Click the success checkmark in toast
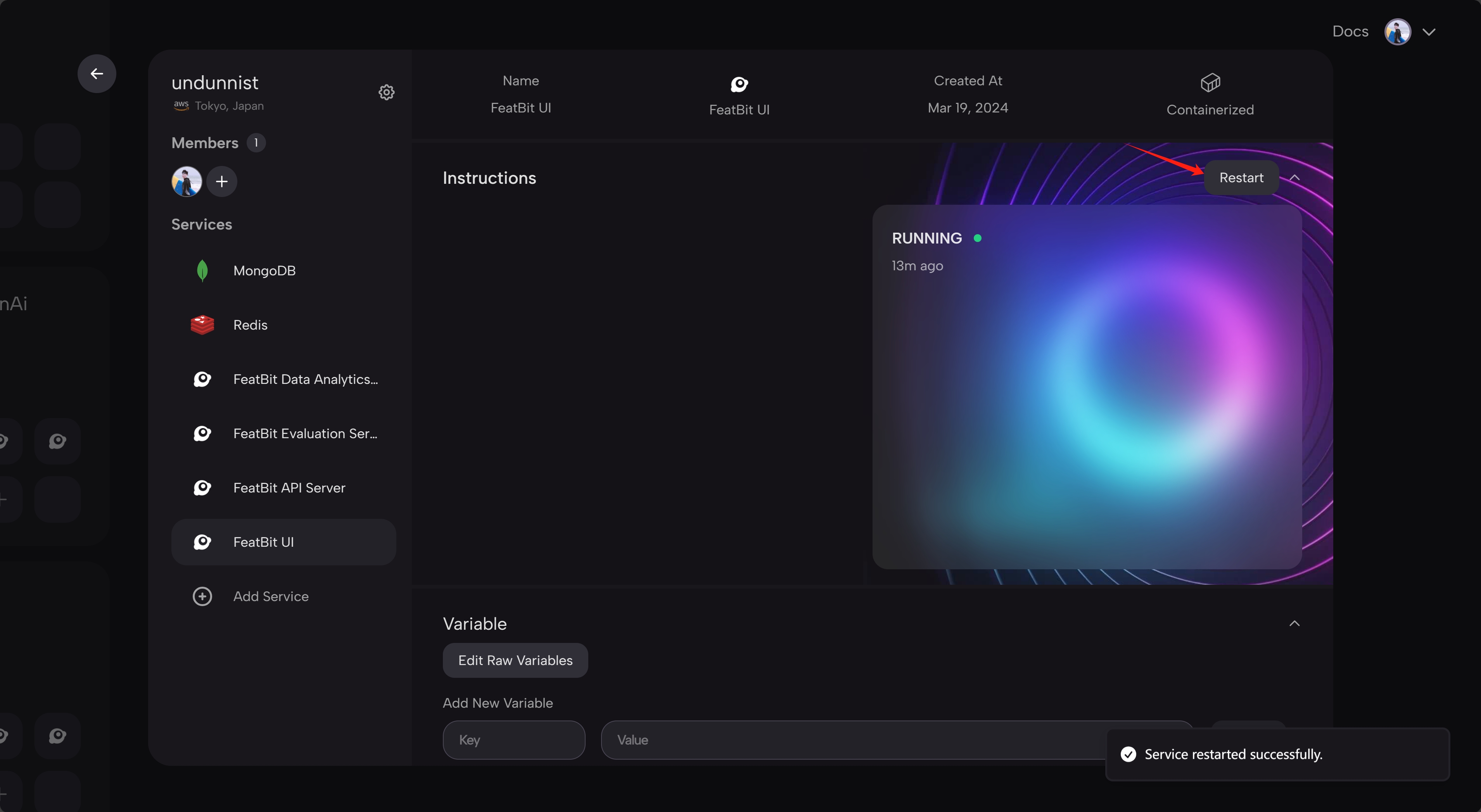Image resolution: width=1481 pixels, height=812 pixels. point(1128,755)
